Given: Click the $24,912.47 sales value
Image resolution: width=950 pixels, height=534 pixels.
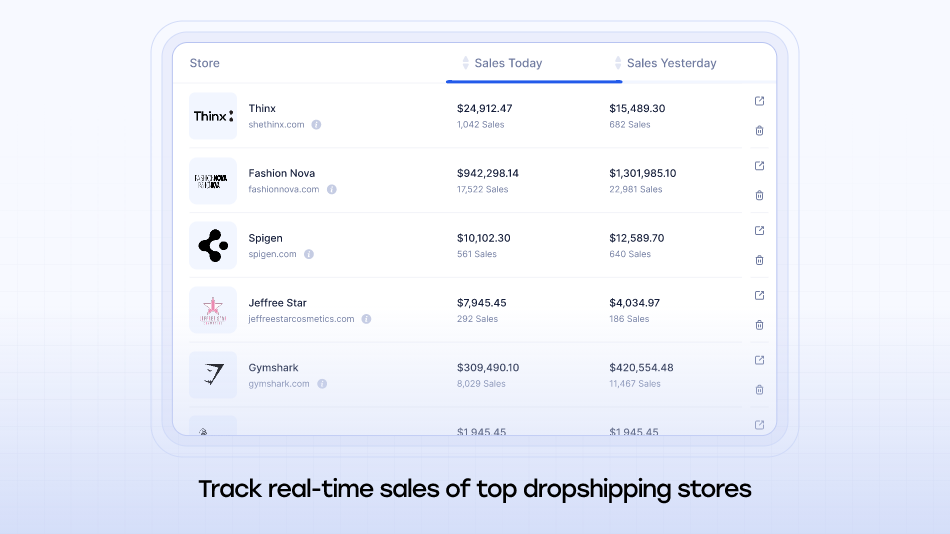Looking at the screenshot, I should point(485,108).
